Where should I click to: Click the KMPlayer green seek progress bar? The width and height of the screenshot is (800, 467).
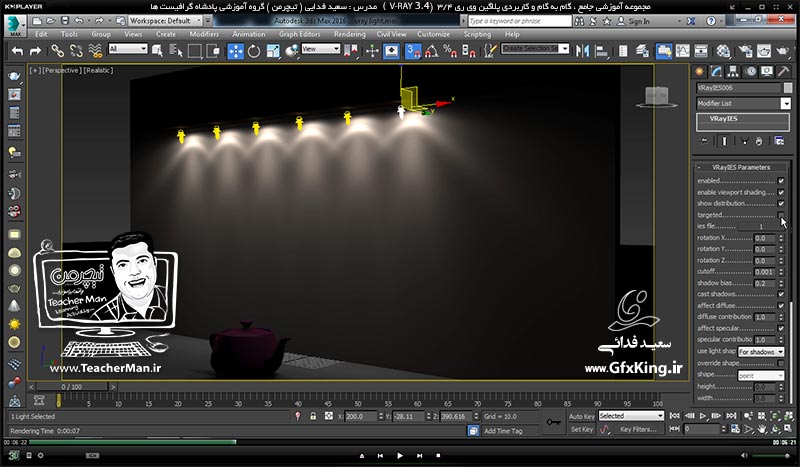click(133, 442)
